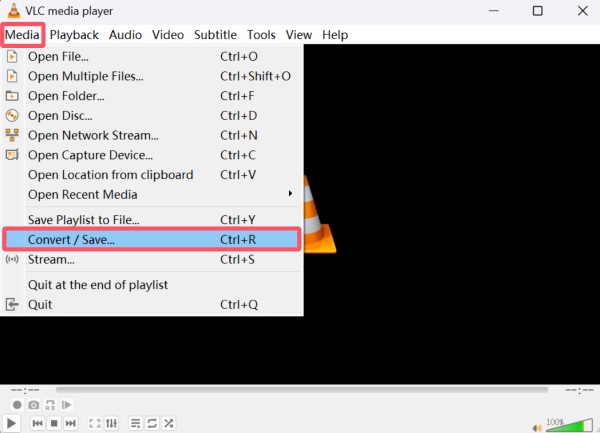
Task: Click the playback seek bar
Action: 300,390
